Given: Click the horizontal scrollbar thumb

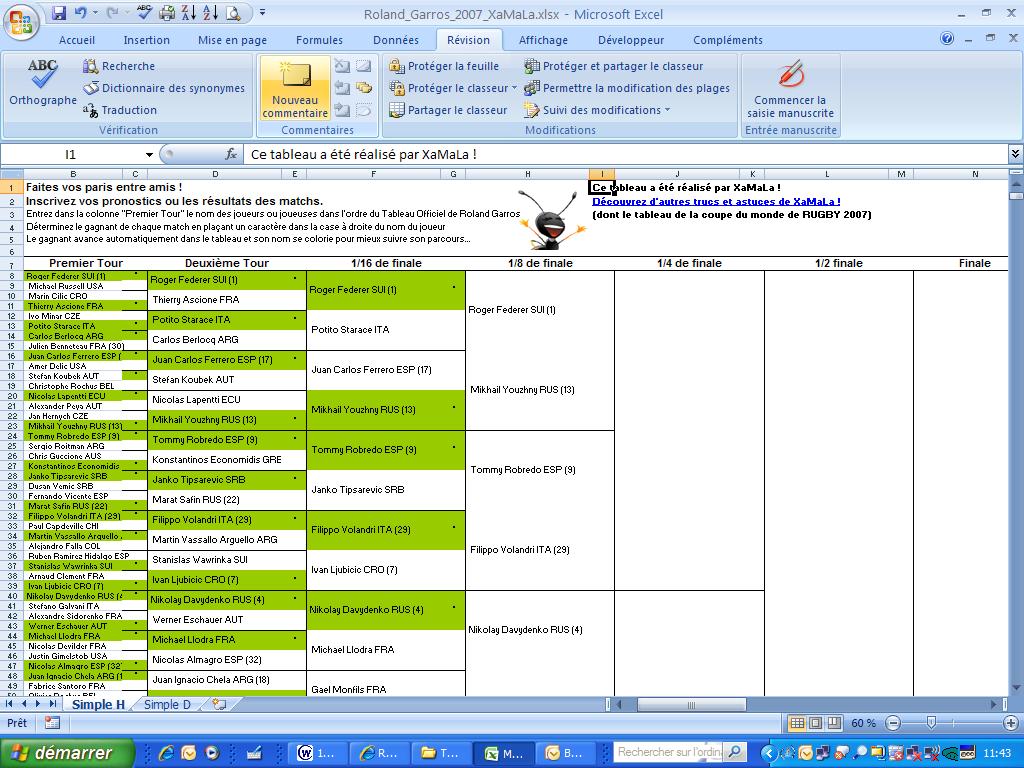Looking at the screenshot, I should (692, 705).
